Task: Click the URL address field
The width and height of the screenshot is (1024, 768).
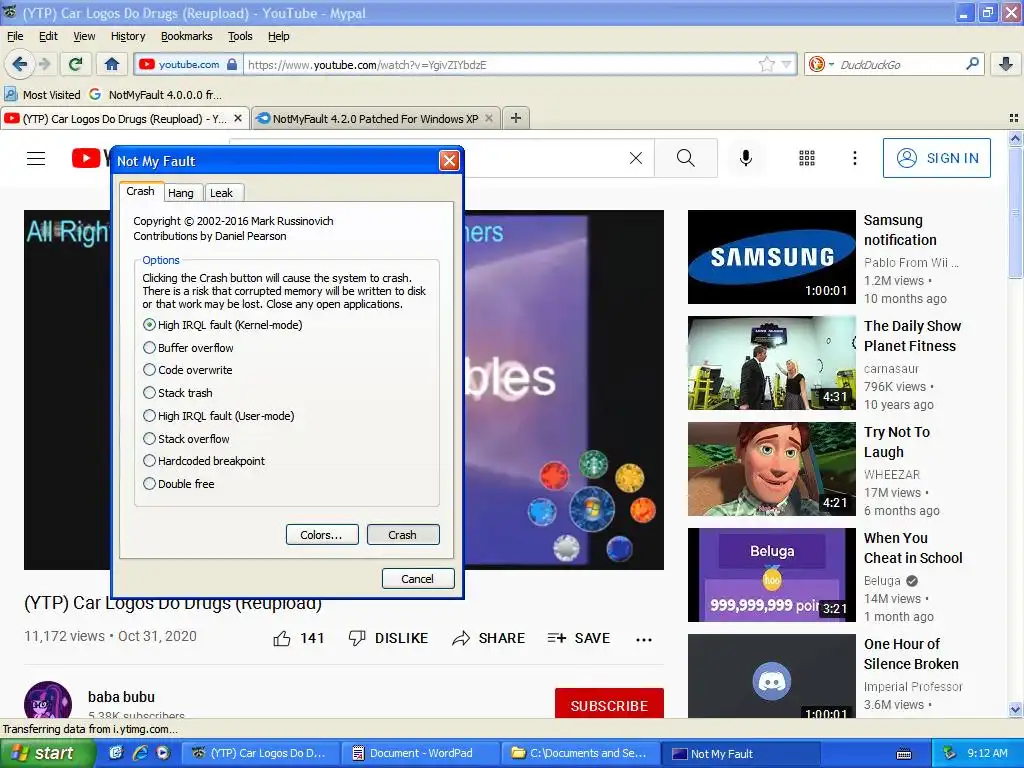Action: (500, 64)
